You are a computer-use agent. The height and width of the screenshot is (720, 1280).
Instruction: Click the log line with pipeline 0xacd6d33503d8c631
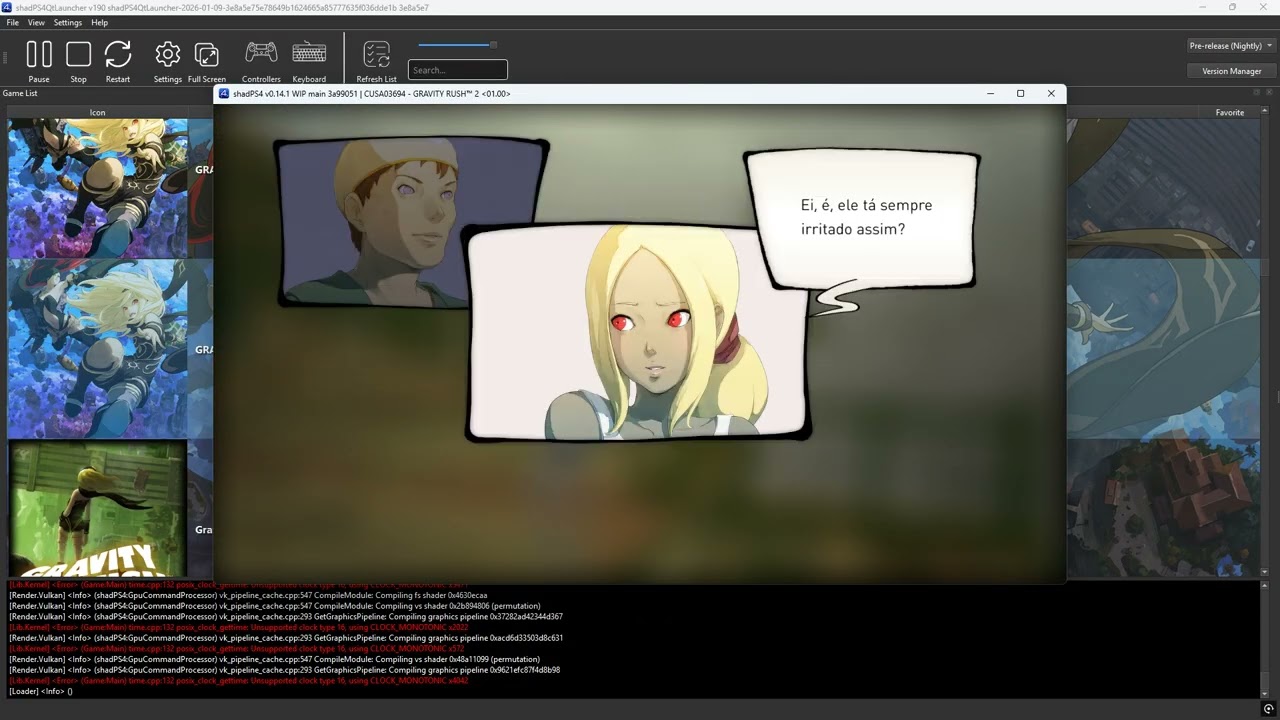286,638
